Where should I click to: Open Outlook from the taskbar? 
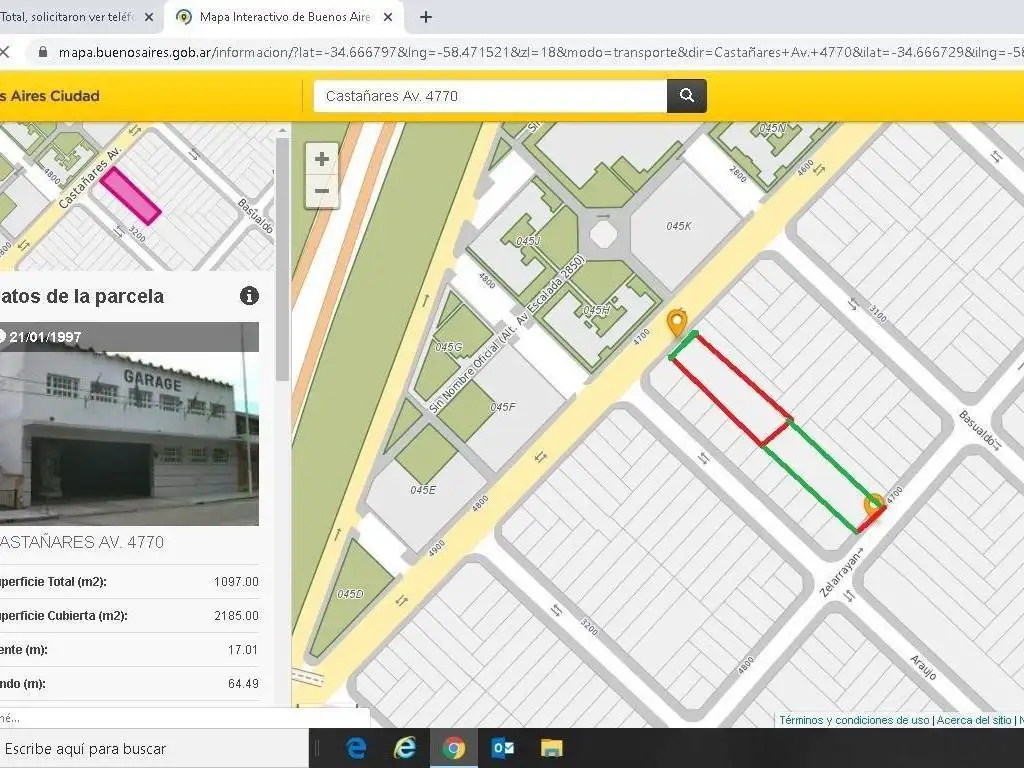pyautogui.click(x=502, y=748)
